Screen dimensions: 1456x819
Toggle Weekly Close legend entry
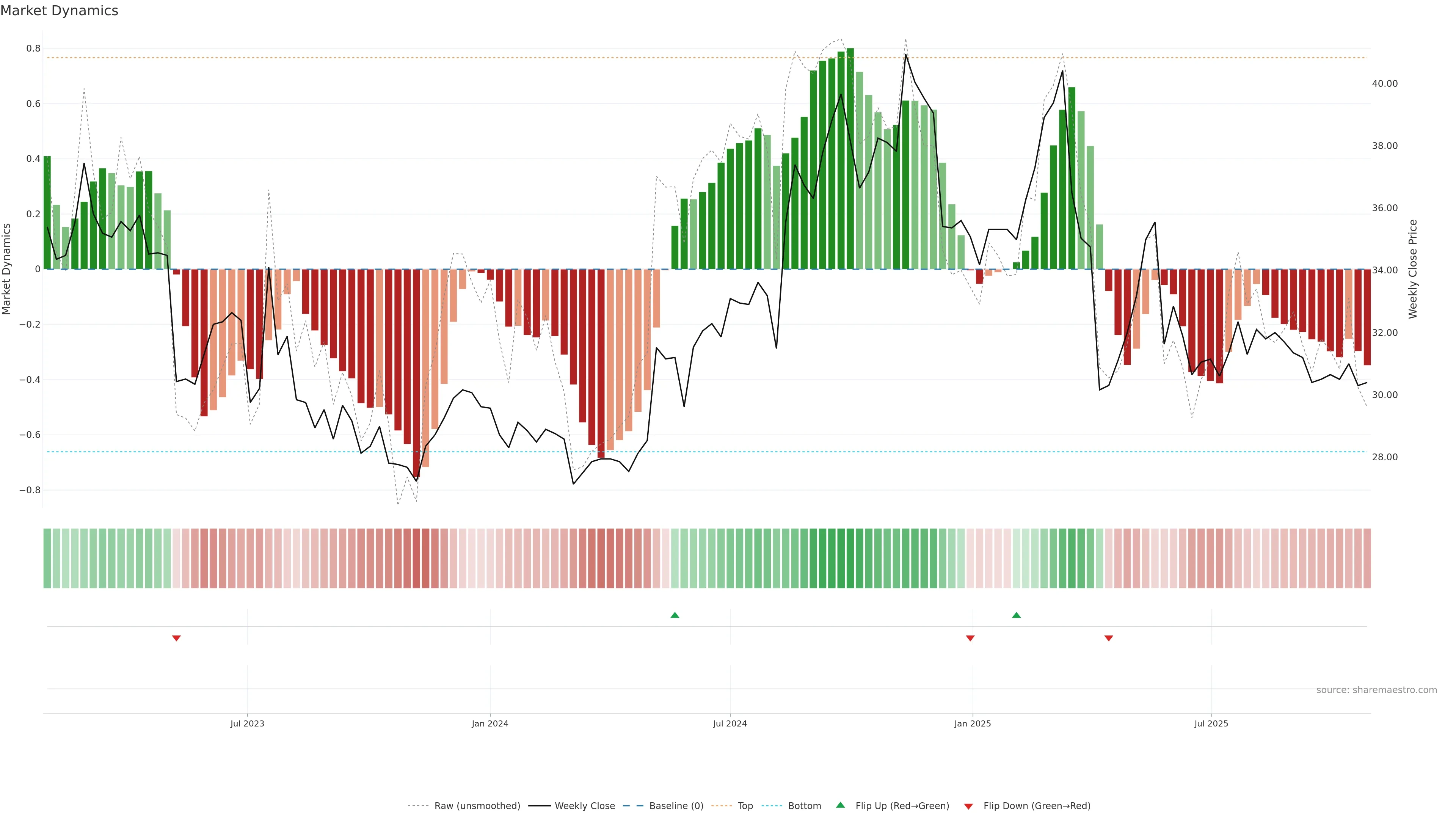click(x=584, y=805)
